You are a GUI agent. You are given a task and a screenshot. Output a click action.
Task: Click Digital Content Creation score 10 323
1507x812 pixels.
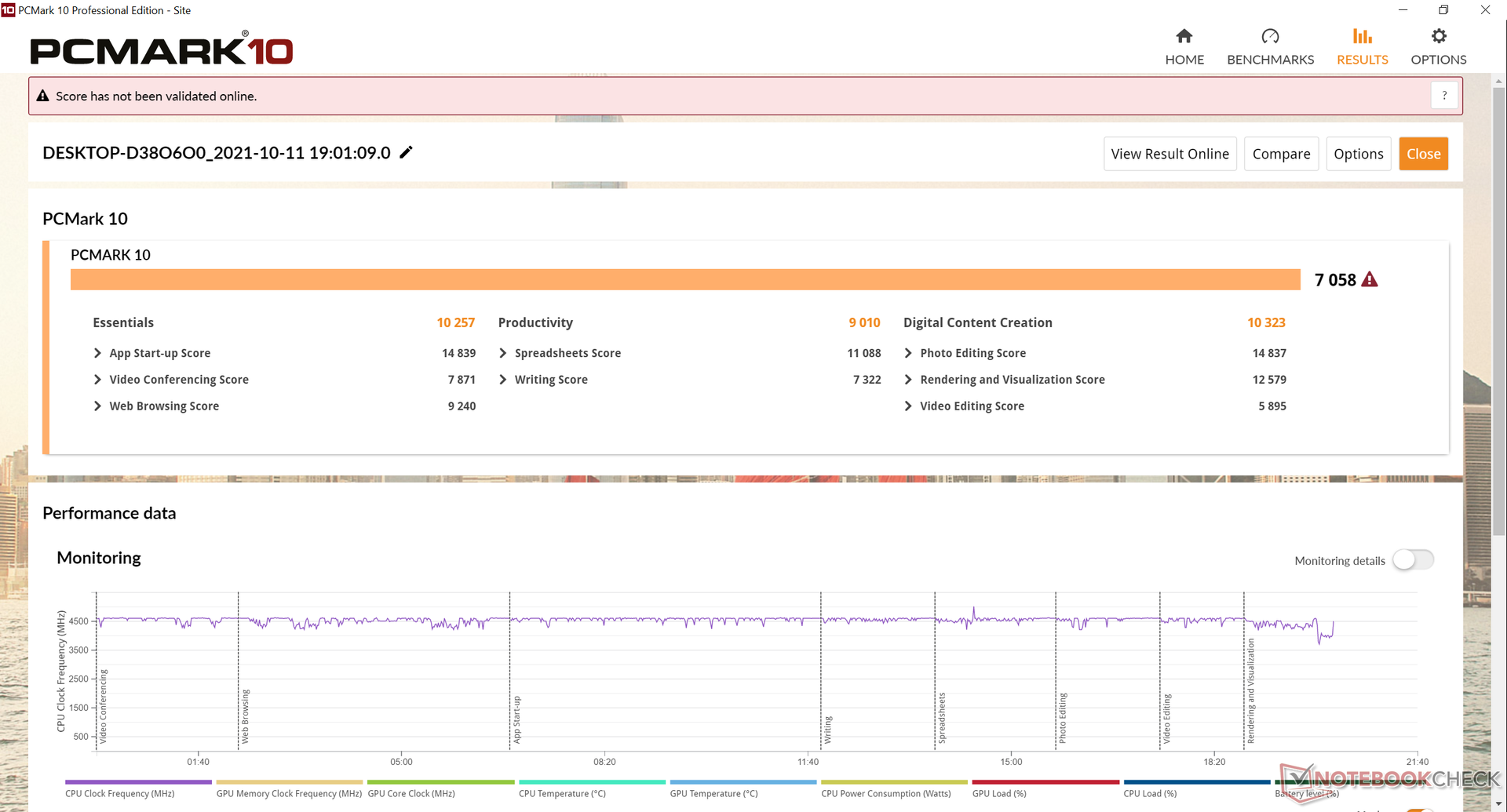(x=1266, y=322)
